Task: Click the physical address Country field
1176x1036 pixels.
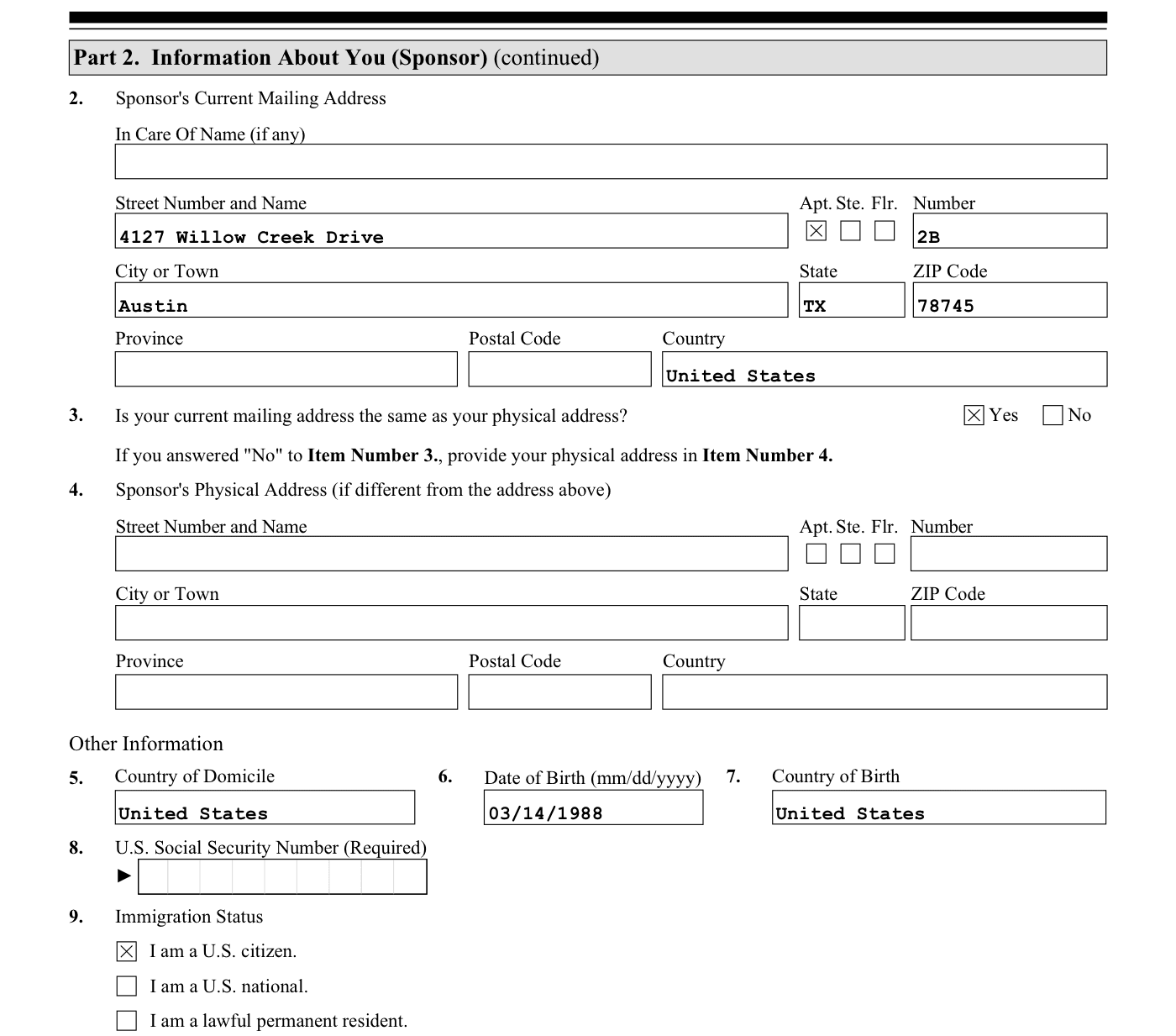Action: pyautogui.click(x=885, y=692)
